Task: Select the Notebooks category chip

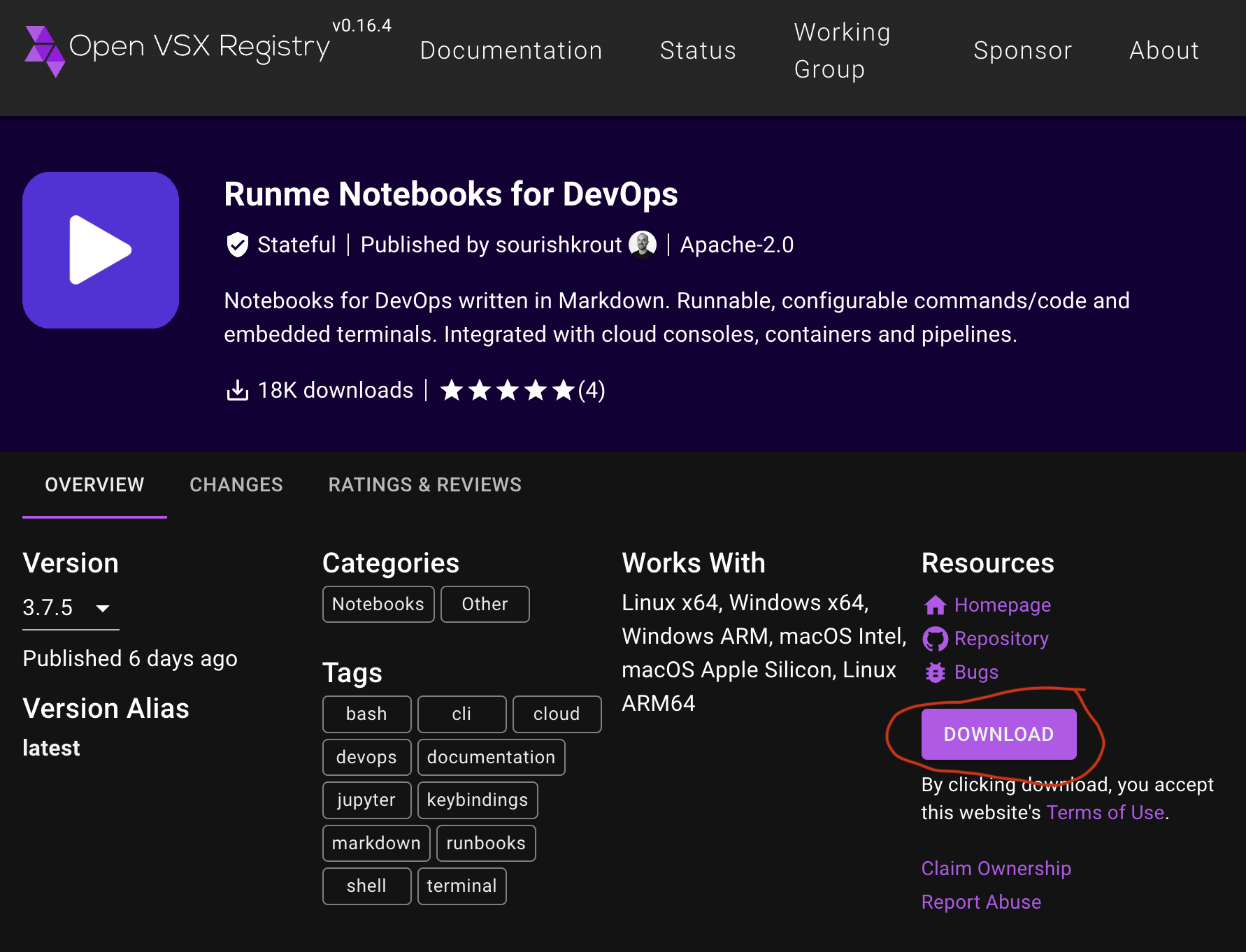Action: 378,604
